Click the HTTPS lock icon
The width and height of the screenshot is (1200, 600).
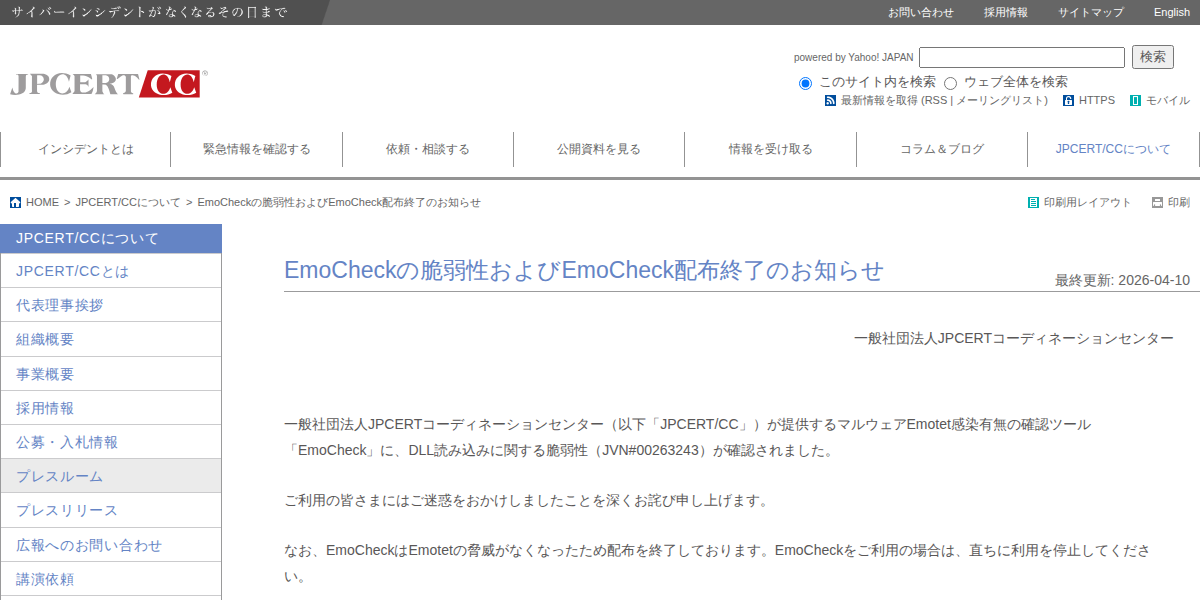pos(1067,100)
